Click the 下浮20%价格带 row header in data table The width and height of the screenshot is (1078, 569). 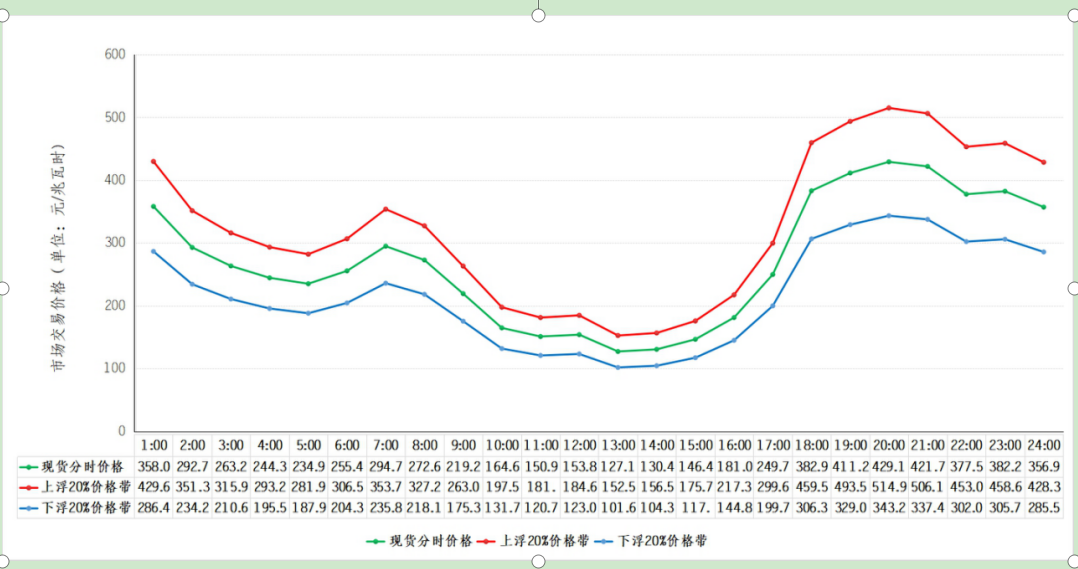[x=76, y=507]
